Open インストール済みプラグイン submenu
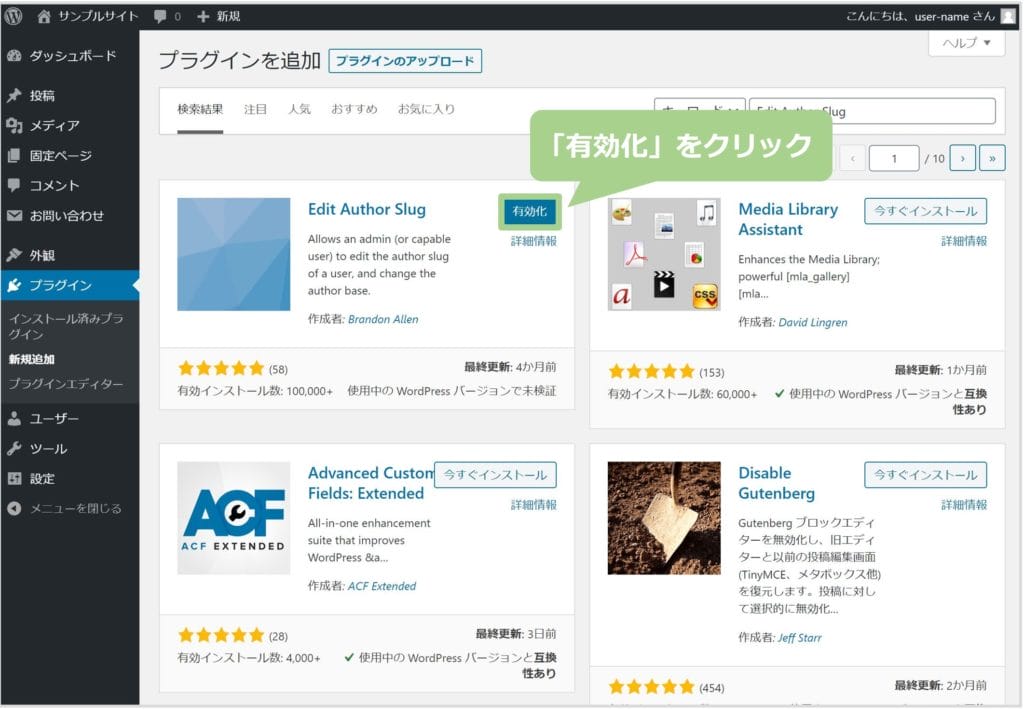 click(65, 326)
